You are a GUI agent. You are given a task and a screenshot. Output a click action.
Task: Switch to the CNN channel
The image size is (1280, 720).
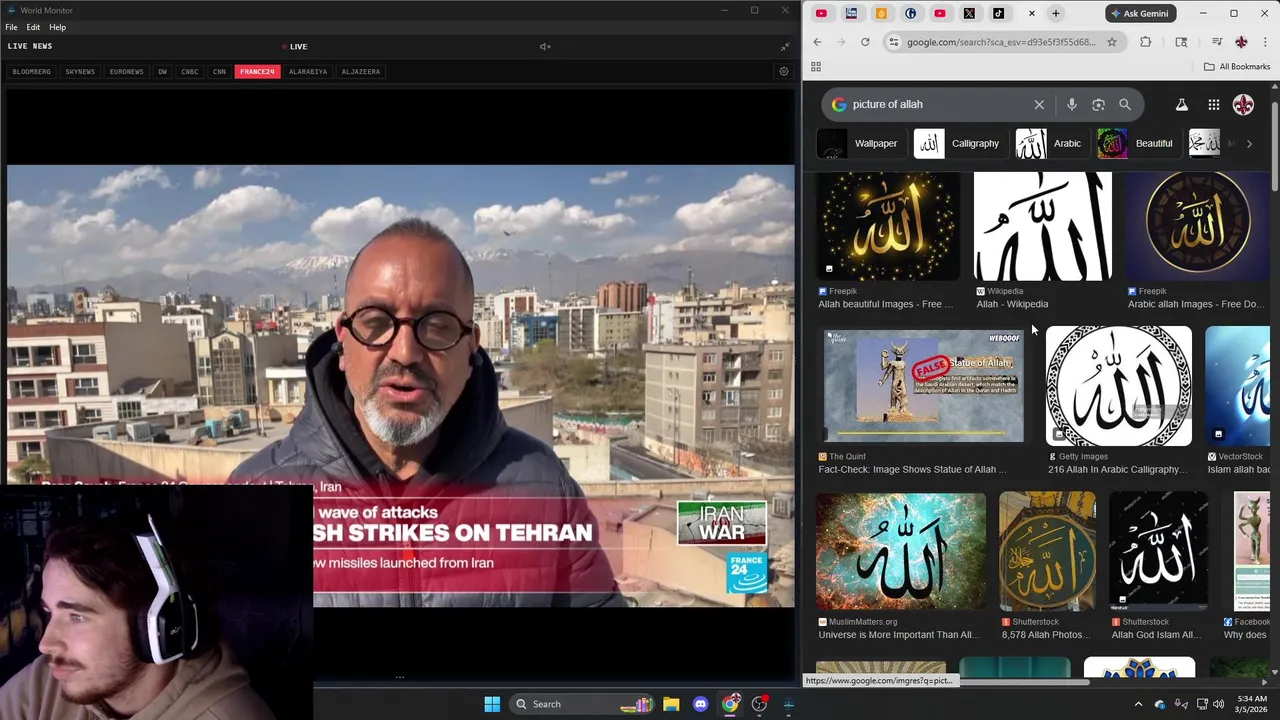pos(219,71)
